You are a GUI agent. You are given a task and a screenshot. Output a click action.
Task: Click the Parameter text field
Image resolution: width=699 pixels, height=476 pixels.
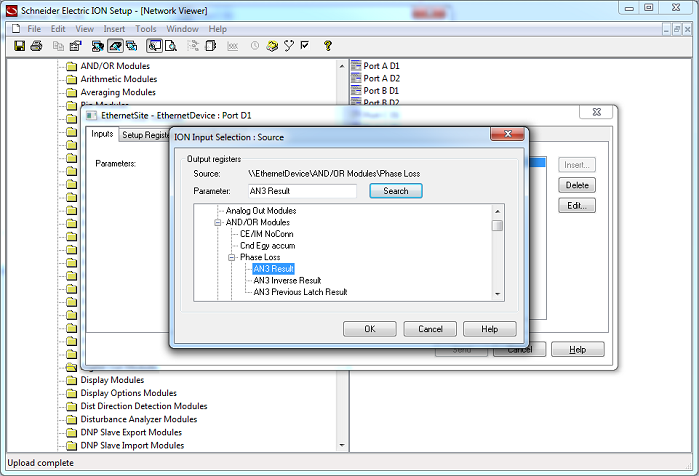click(302, 191)
